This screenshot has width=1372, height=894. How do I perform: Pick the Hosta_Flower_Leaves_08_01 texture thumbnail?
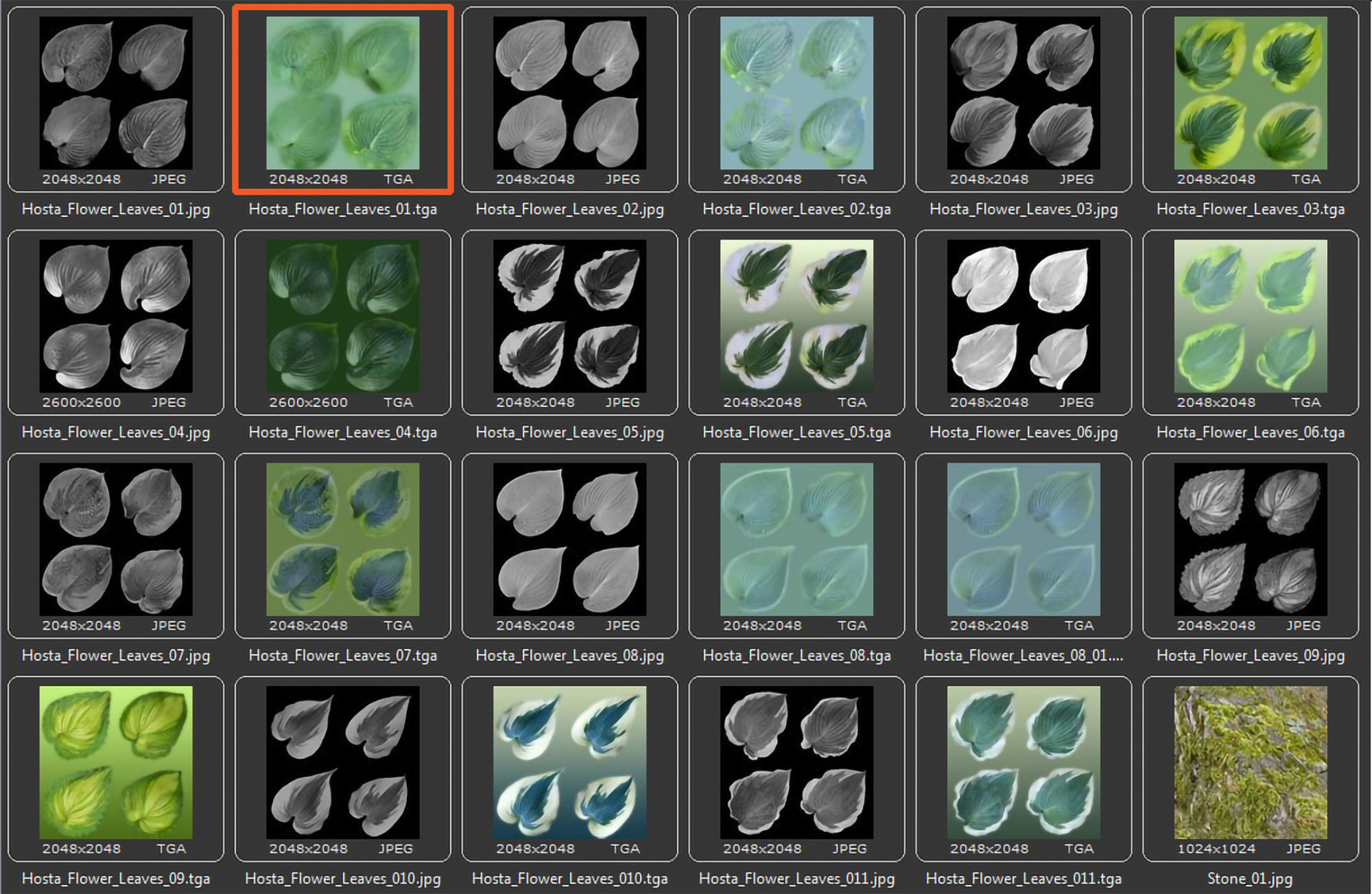1024,539
